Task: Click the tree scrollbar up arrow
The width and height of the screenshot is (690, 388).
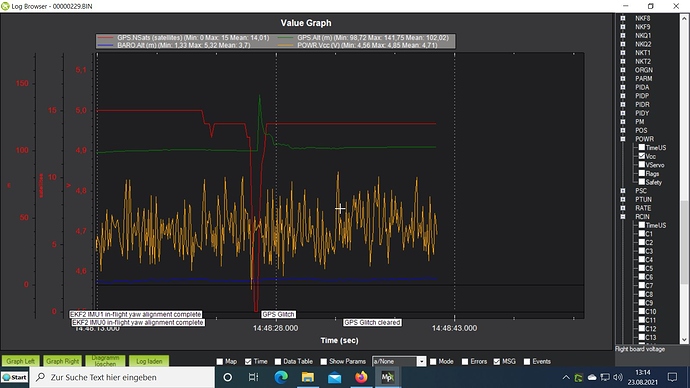Action: [x=684, y=18]
